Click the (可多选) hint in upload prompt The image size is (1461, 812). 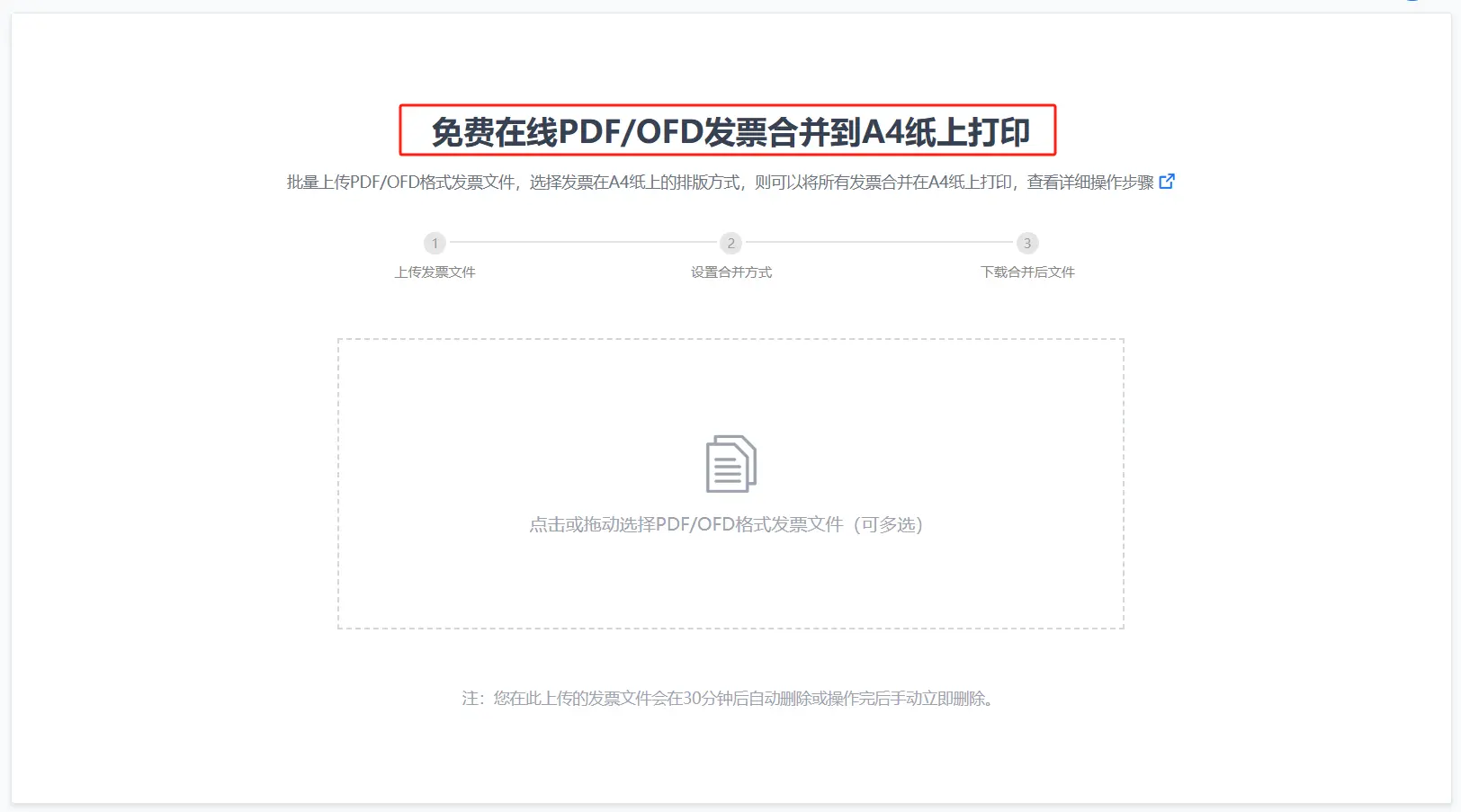click(x=887, y=524)
